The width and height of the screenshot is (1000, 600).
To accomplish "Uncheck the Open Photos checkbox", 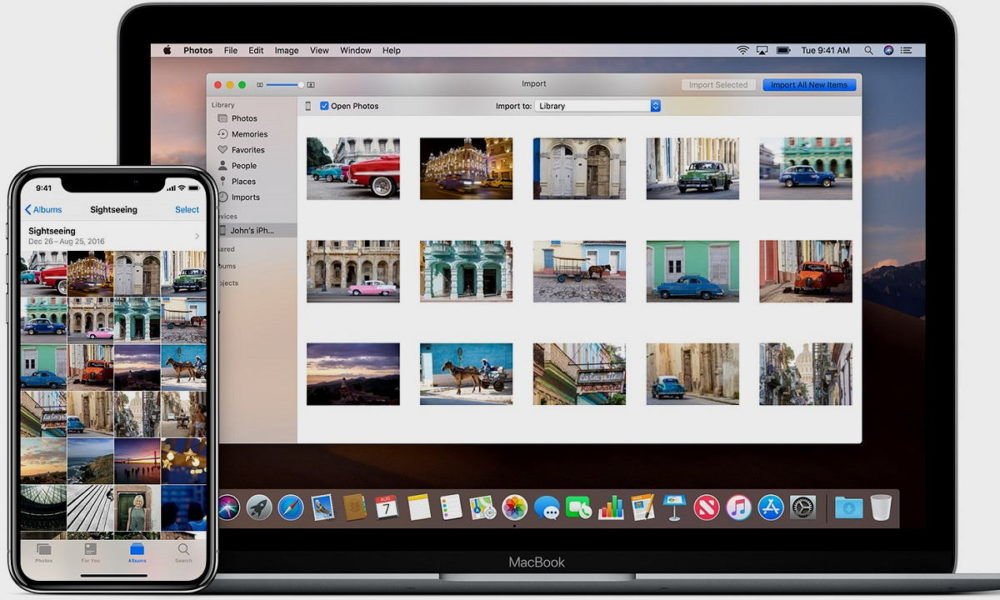I will click(324, 106).
